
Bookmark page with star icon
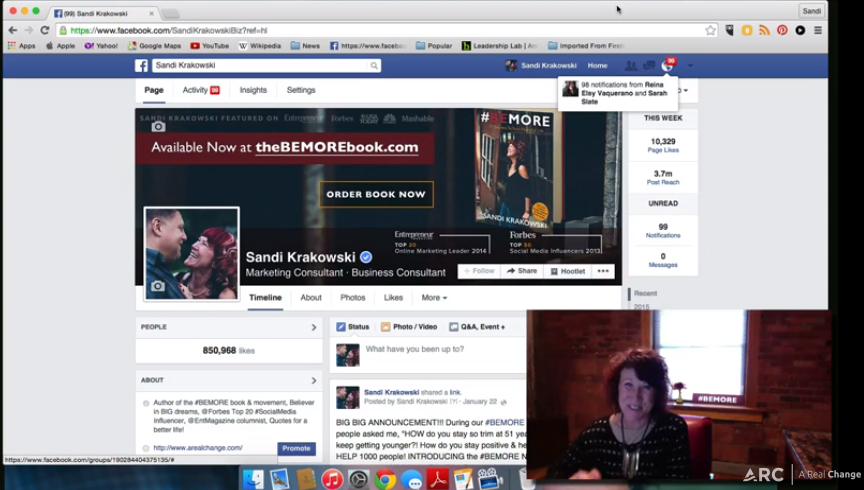(710, 30)
